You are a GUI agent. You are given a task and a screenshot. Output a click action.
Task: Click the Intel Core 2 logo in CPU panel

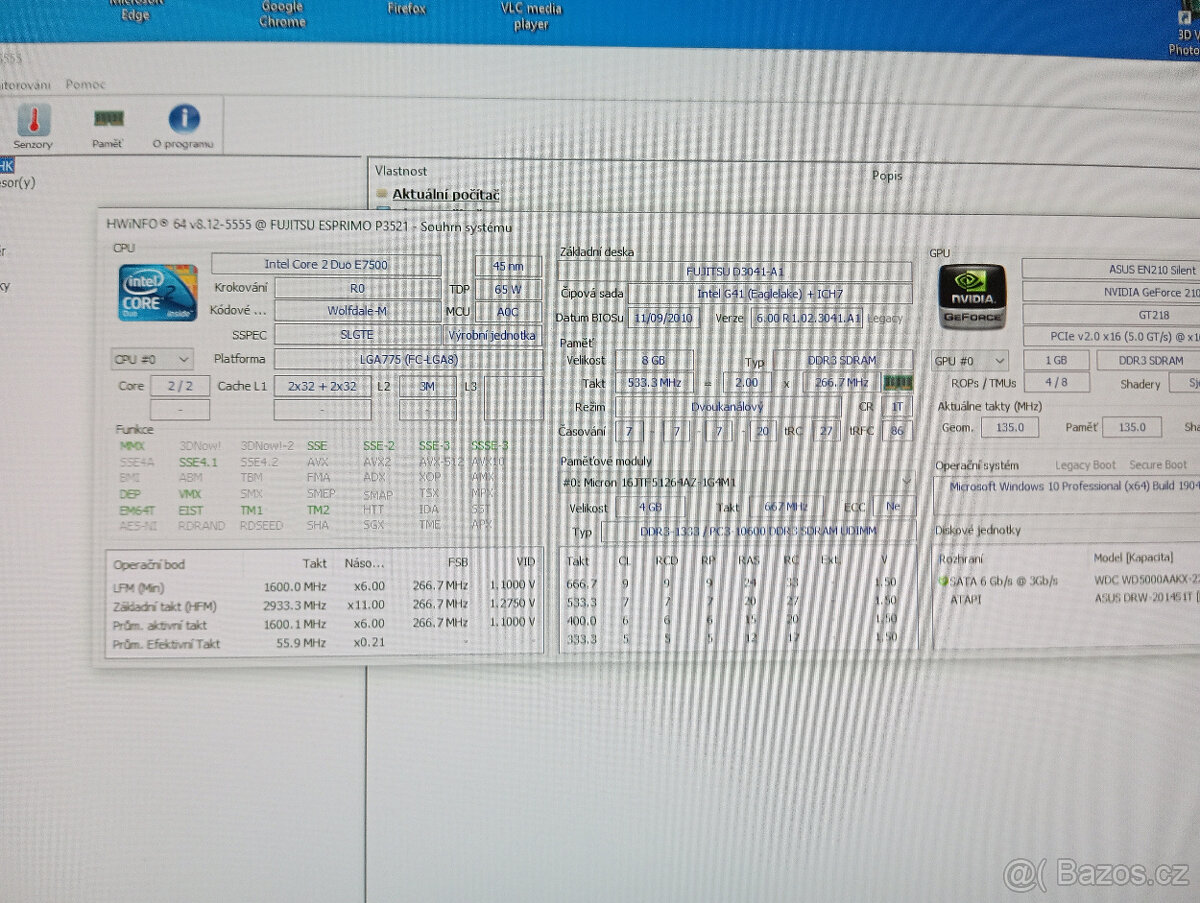[156, 292]
